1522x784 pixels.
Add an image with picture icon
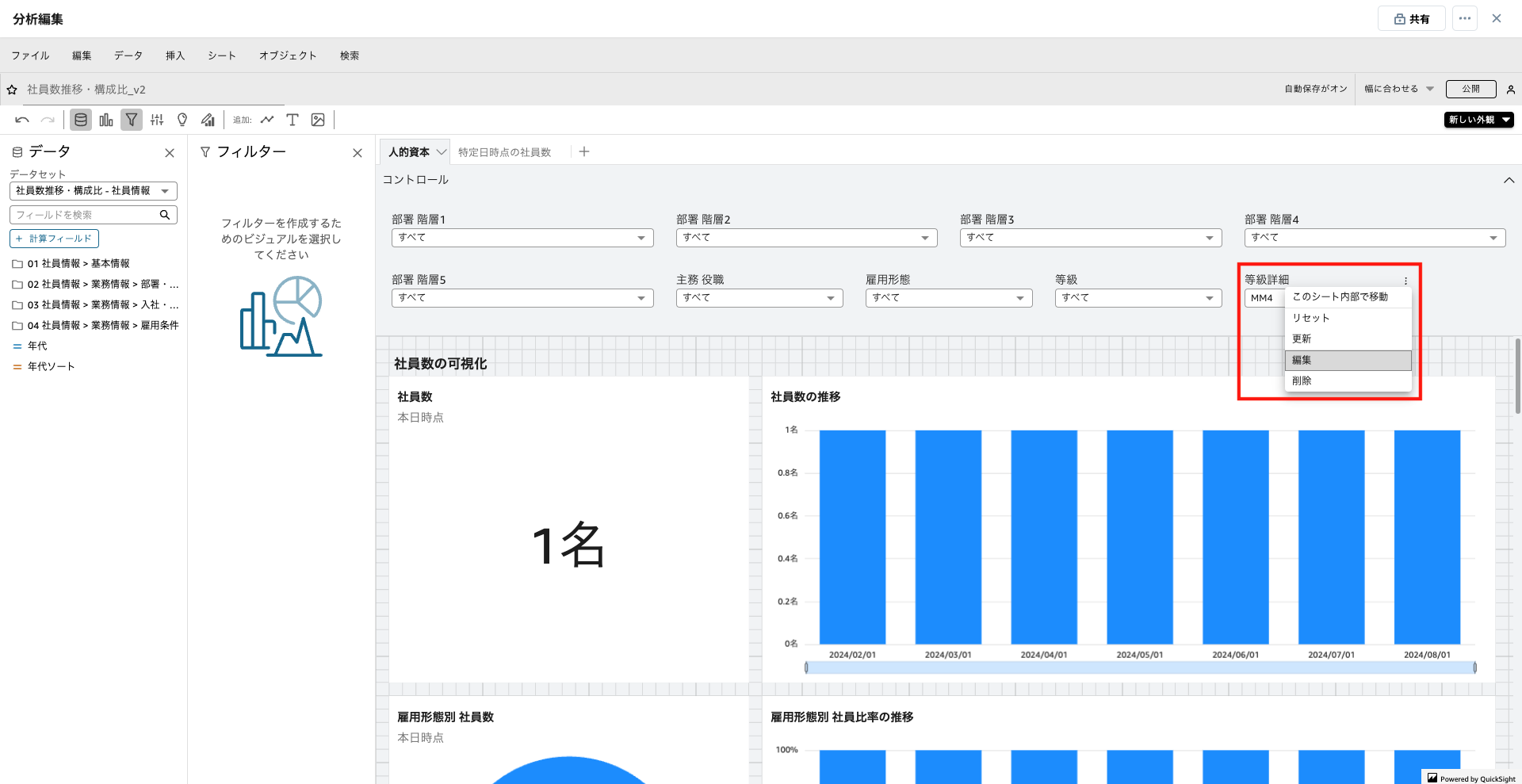coord(318,120)
